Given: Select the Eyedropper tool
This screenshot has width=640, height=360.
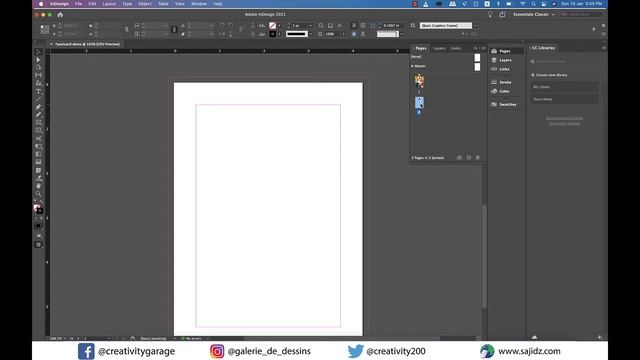Looking at the screenshot, I should tap(38, 178).
